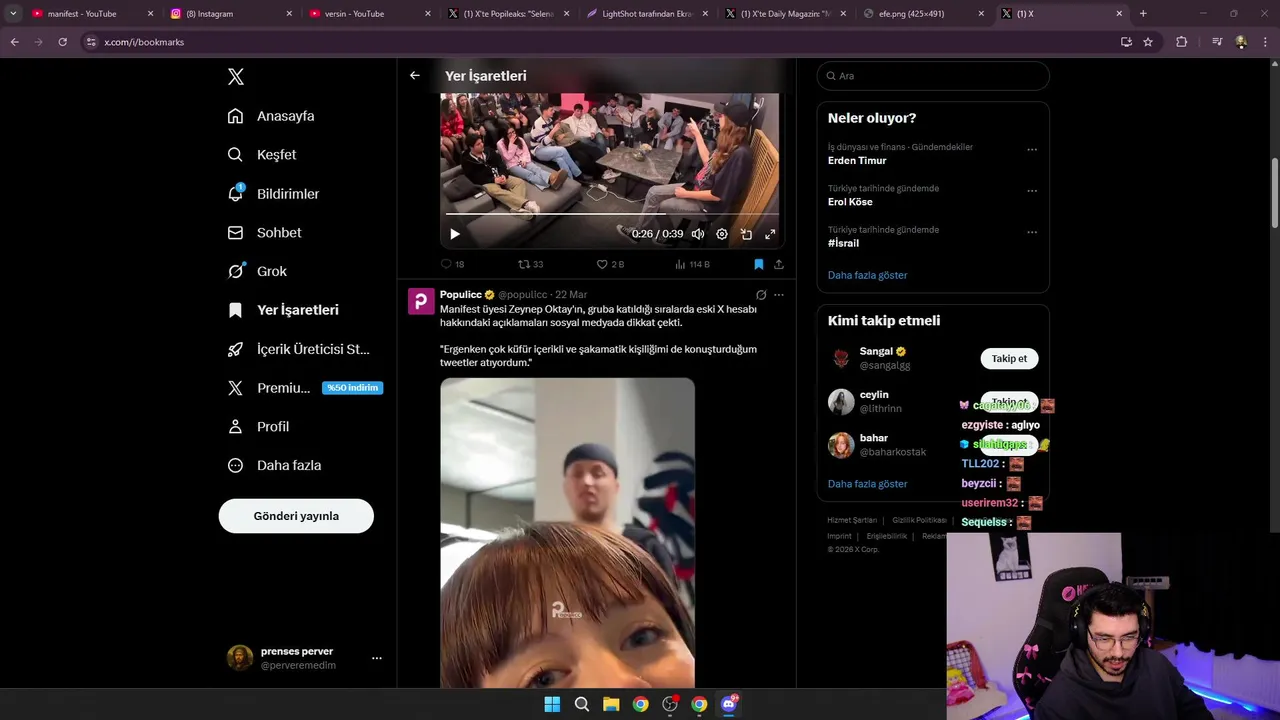Open prenses perver account menu dots
Viewport: 1280px width, 720px height.
tap(377, 658)
